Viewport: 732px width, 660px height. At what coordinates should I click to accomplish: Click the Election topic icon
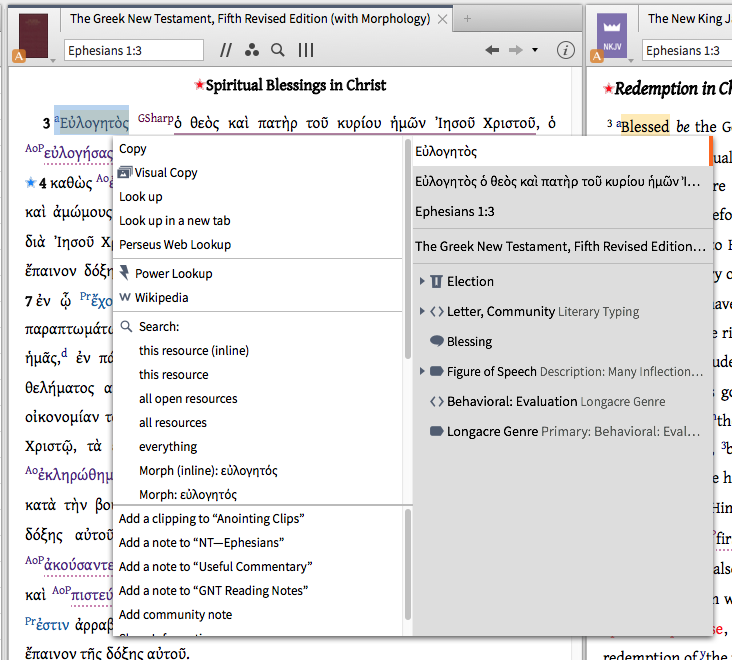pos(436,281)
